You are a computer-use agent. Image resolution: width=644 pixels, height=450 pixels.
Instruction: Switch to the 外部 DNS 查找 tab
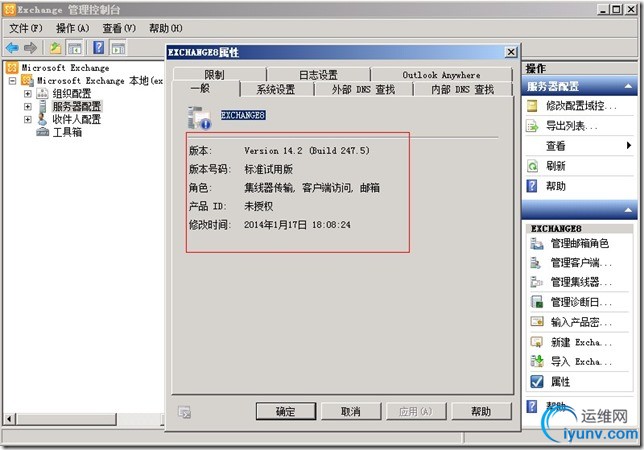click(x=363, y=89)
